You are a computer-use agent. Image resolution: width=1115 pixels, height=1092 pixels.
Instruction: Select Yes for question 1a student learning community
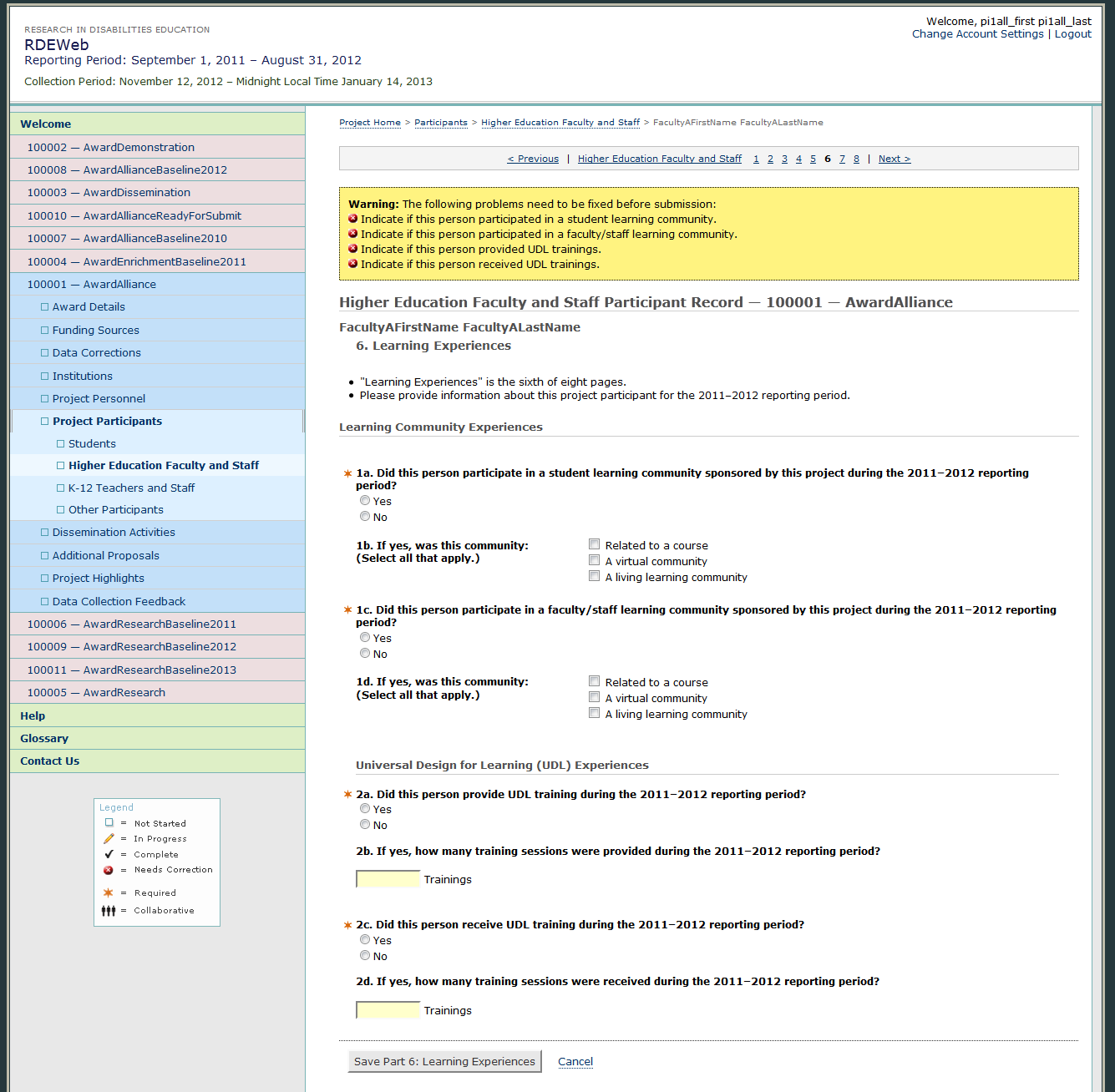(x=365, y=501)
